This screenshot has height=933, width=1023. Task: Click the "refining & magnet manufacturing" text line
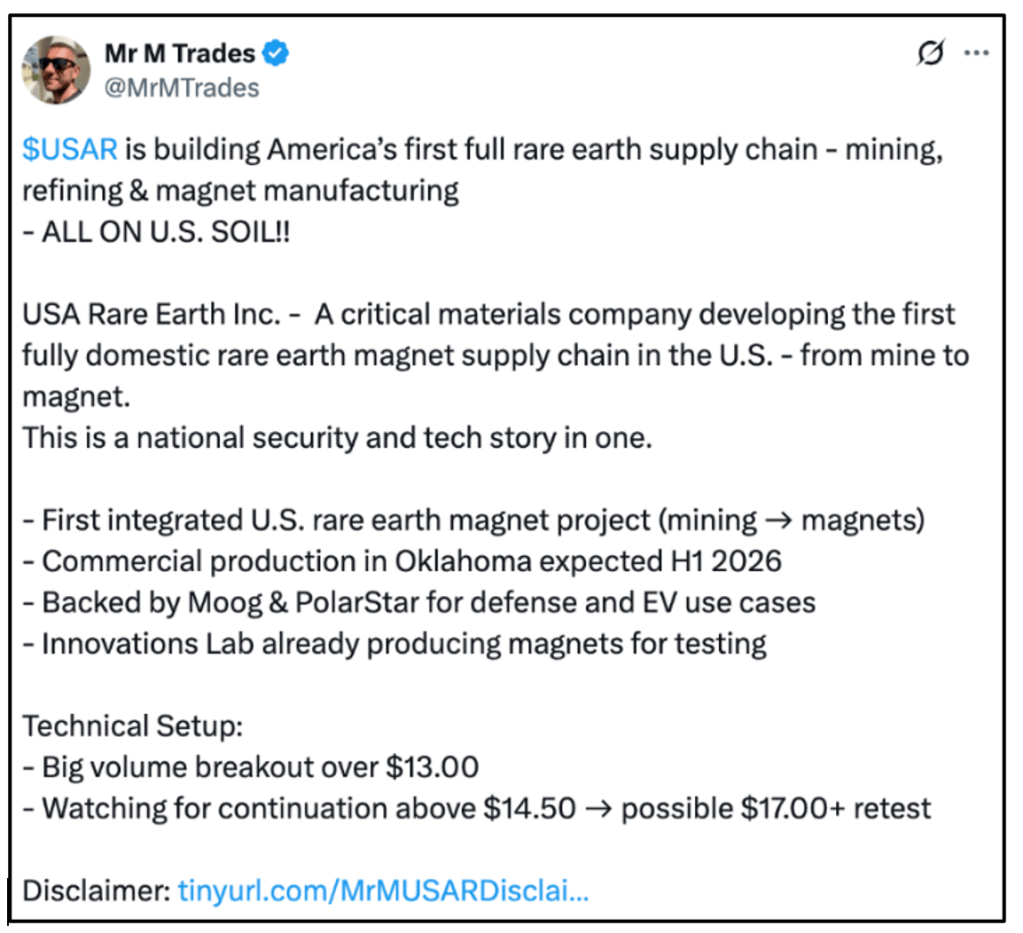[240, 190]
